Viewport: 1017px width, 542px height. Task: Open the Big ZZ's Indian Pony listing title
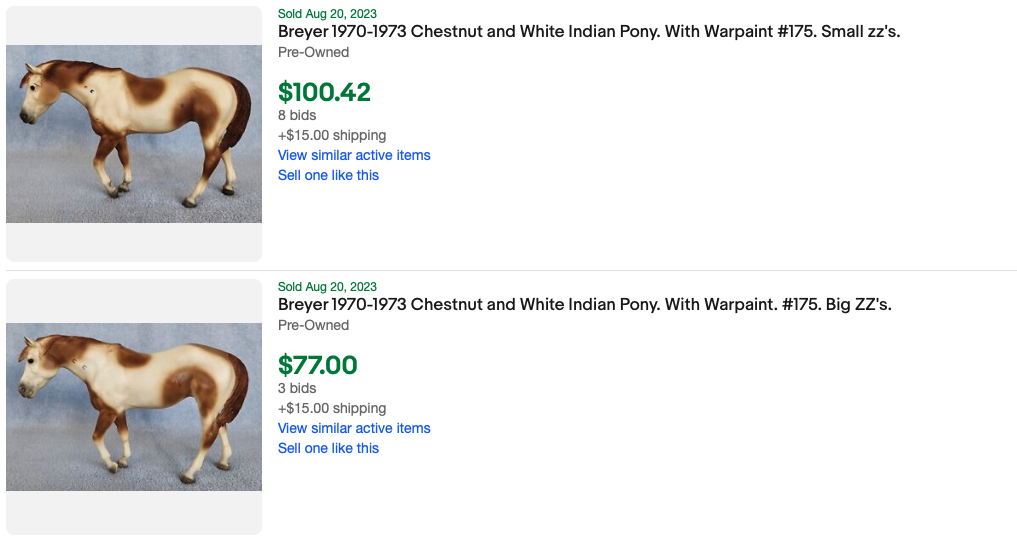tap(584, 305)
